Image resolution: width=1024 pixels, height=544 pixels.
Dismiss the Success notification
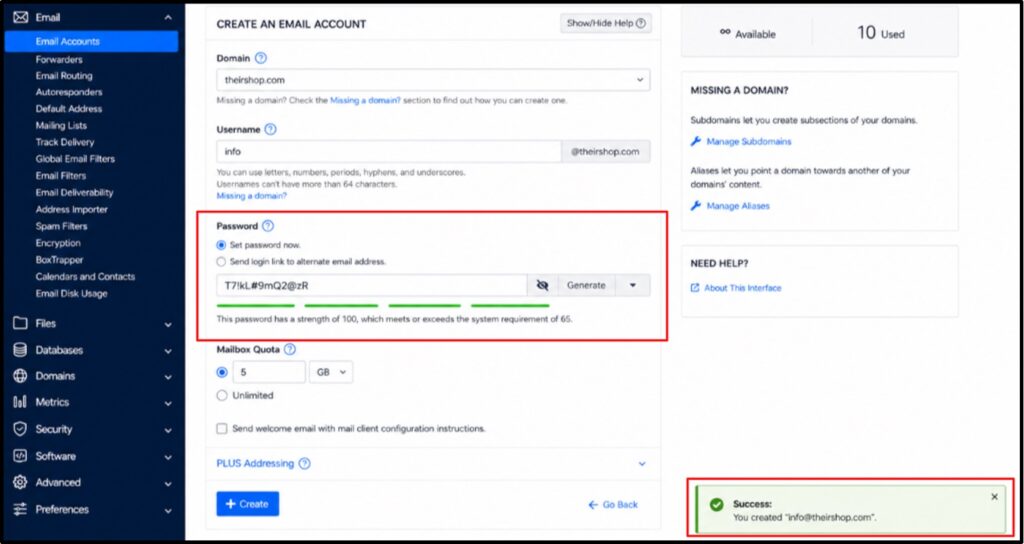(995, 497)
